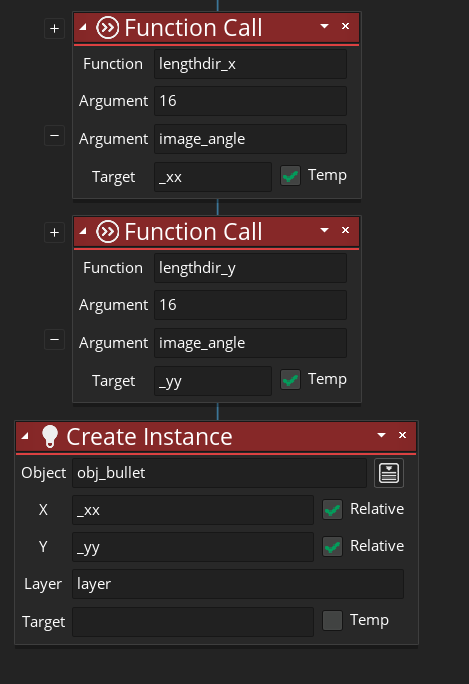Click the Layer input field
Viewport: 469px width, 684px height.
(238, 584)
